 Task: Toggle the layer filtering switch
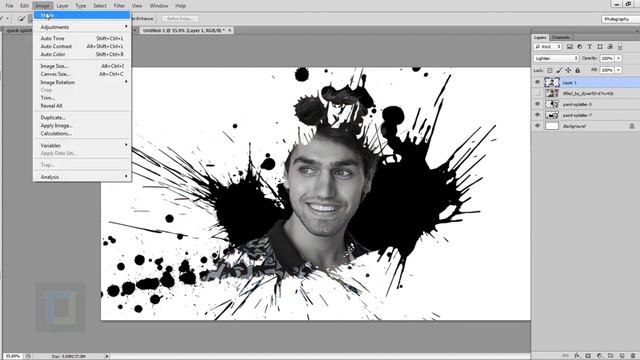[x=620, y=47]
